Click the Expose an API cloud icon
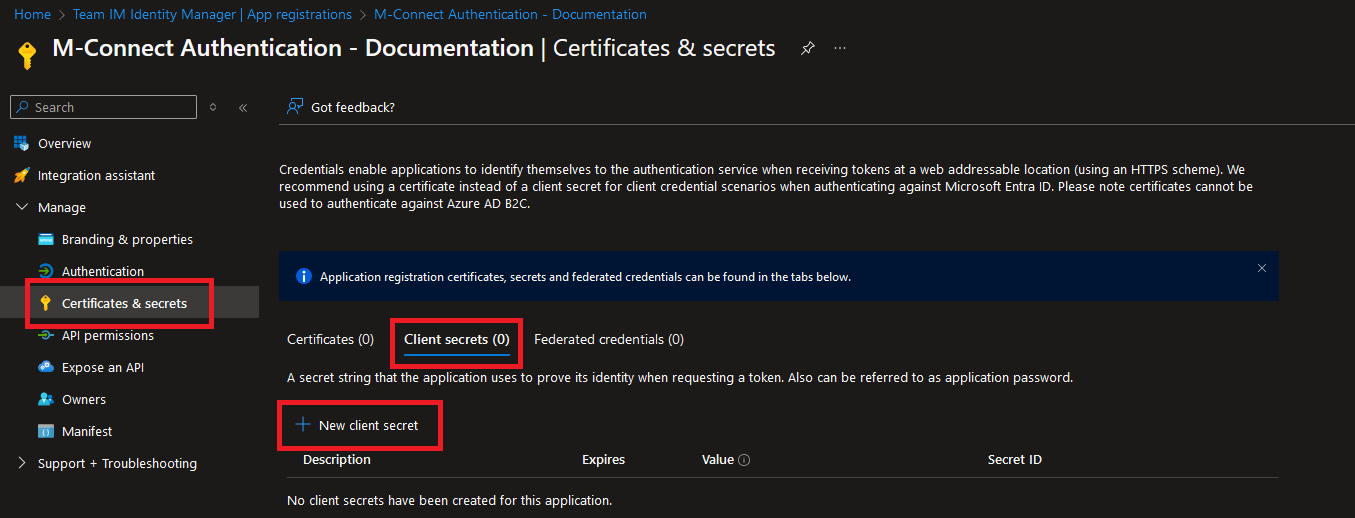This screenshot has height=518, width=1355. [45, 367]
